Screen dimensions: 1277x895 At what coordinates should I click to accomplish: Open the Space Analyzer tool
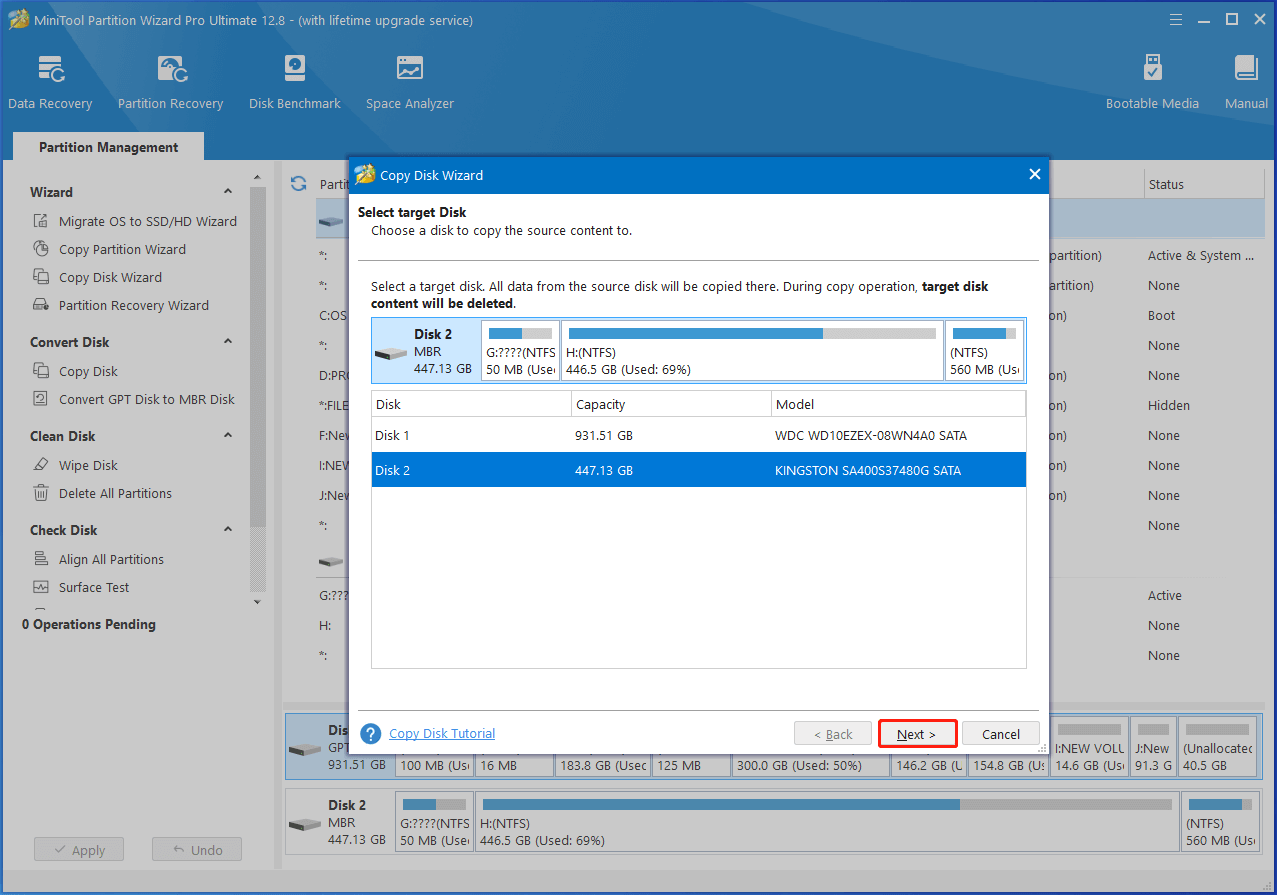[x=409, y=82]
